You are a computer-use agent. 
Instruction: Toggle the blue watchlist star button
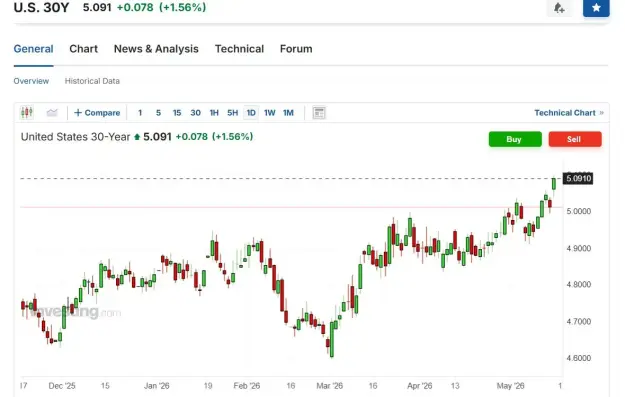(596, 8)
